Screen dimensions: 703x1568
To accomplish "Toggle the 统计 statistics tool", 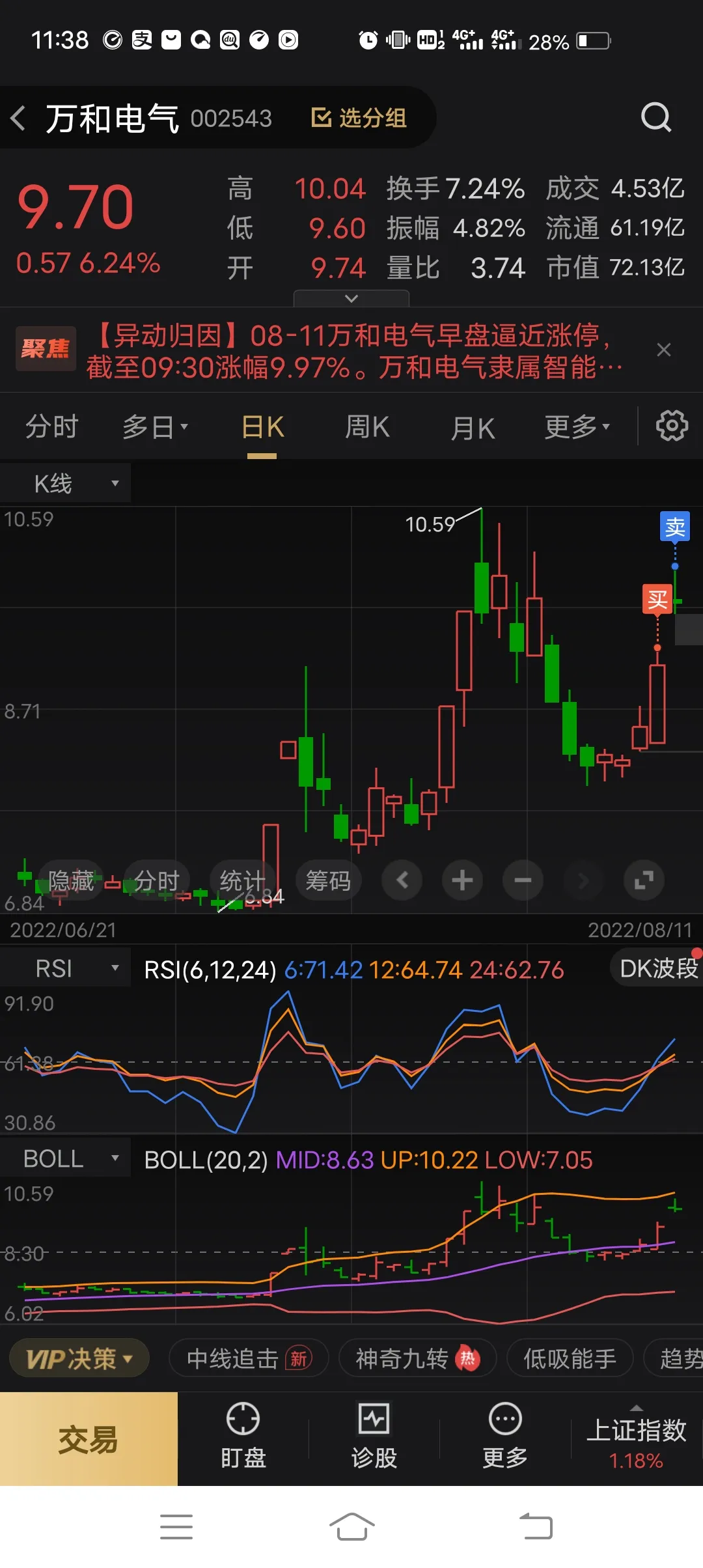I will [242, 881].
